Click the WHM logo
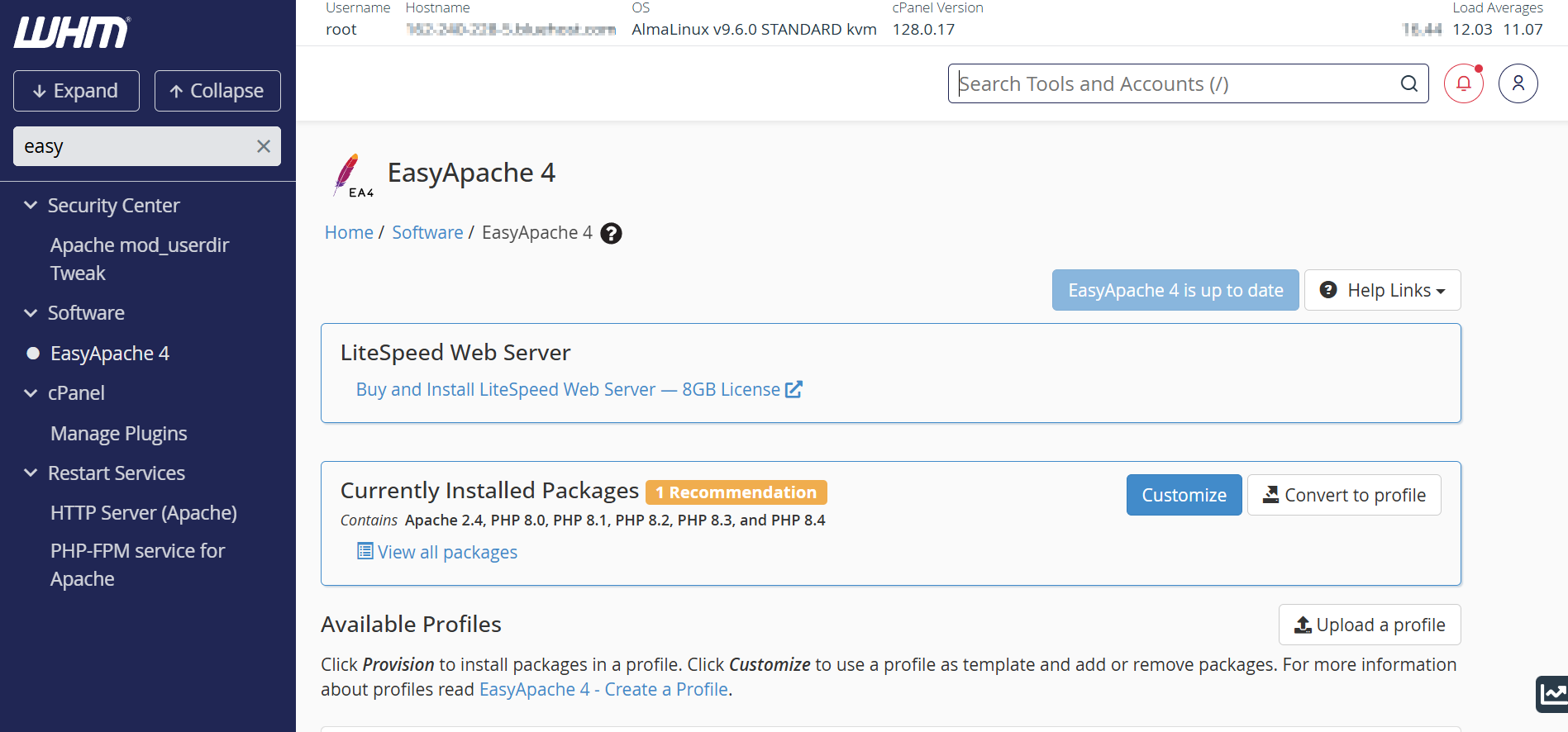 (x=72, y=32)
